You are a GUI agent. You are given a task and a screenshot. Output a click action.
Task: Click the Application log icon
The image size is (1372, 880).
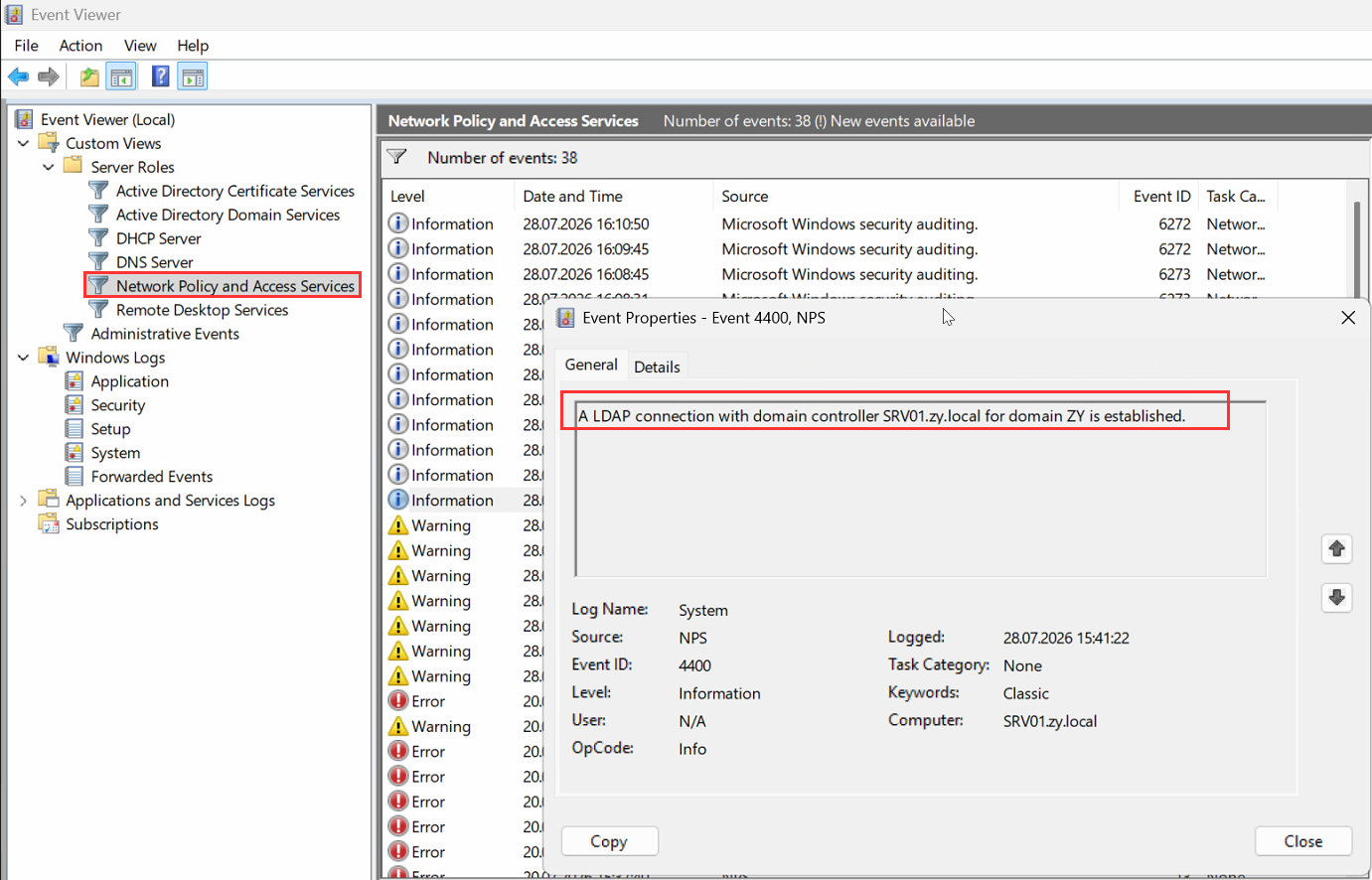click(x=74, y=380)
